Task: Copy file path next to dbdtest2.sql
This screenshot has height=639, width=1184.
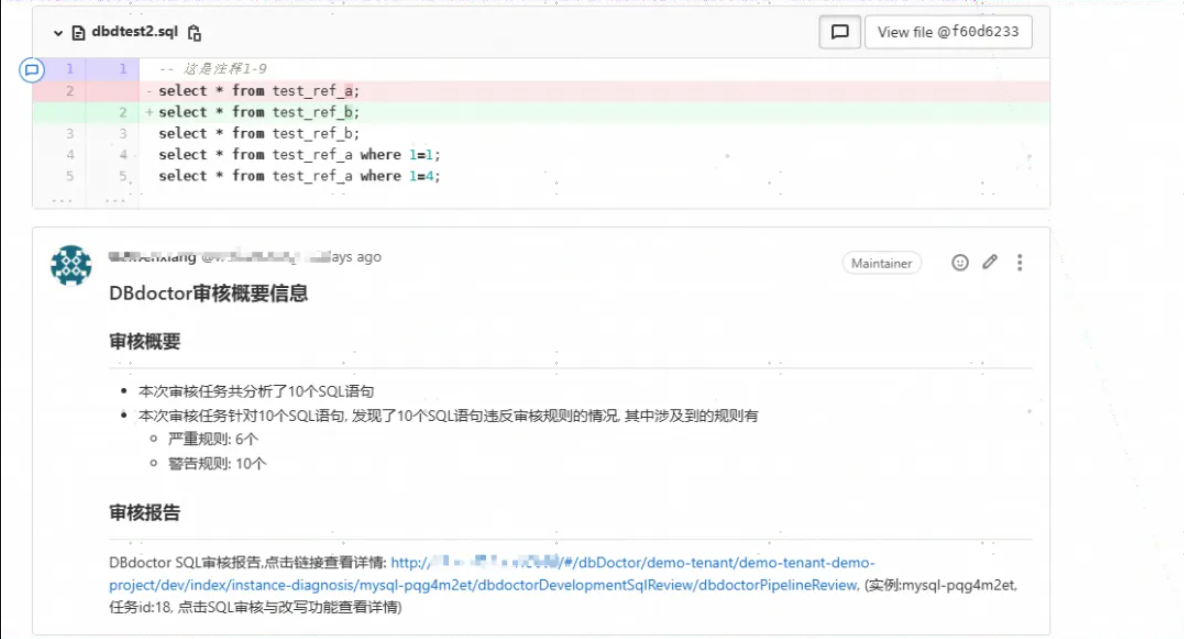Action: 194,32
